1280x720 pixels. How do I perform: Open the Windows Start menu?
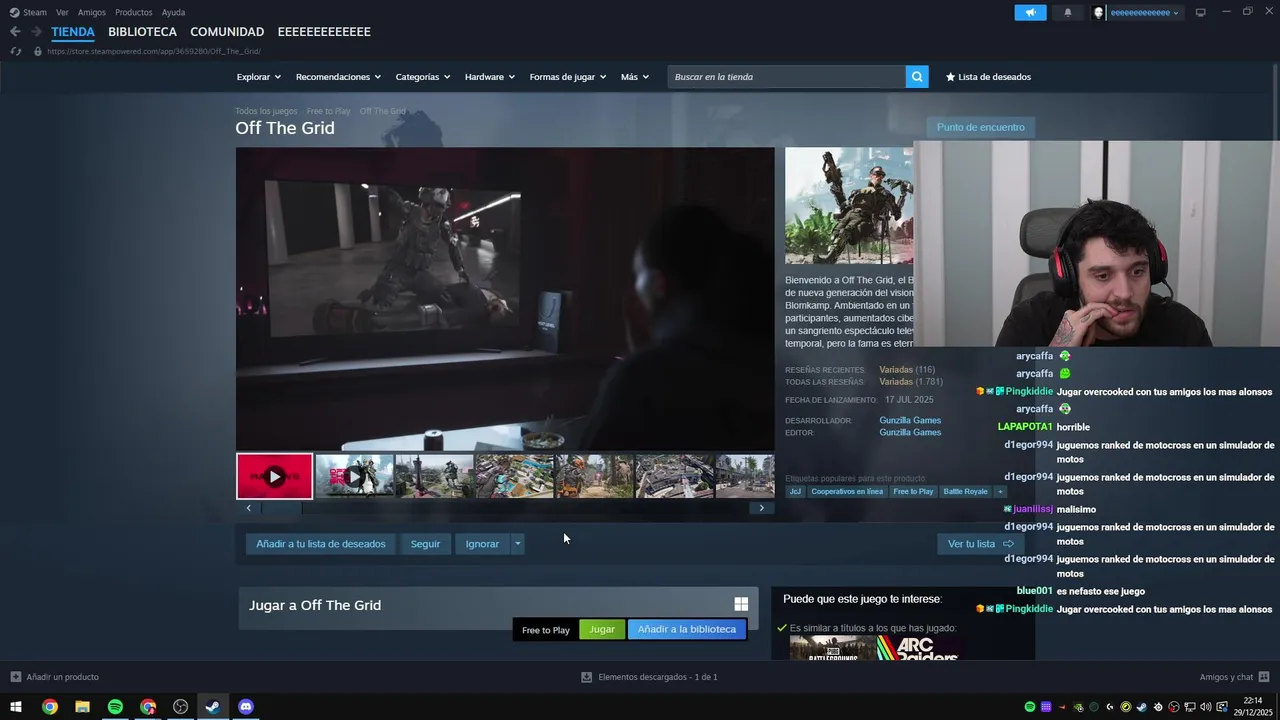(16, 707)
